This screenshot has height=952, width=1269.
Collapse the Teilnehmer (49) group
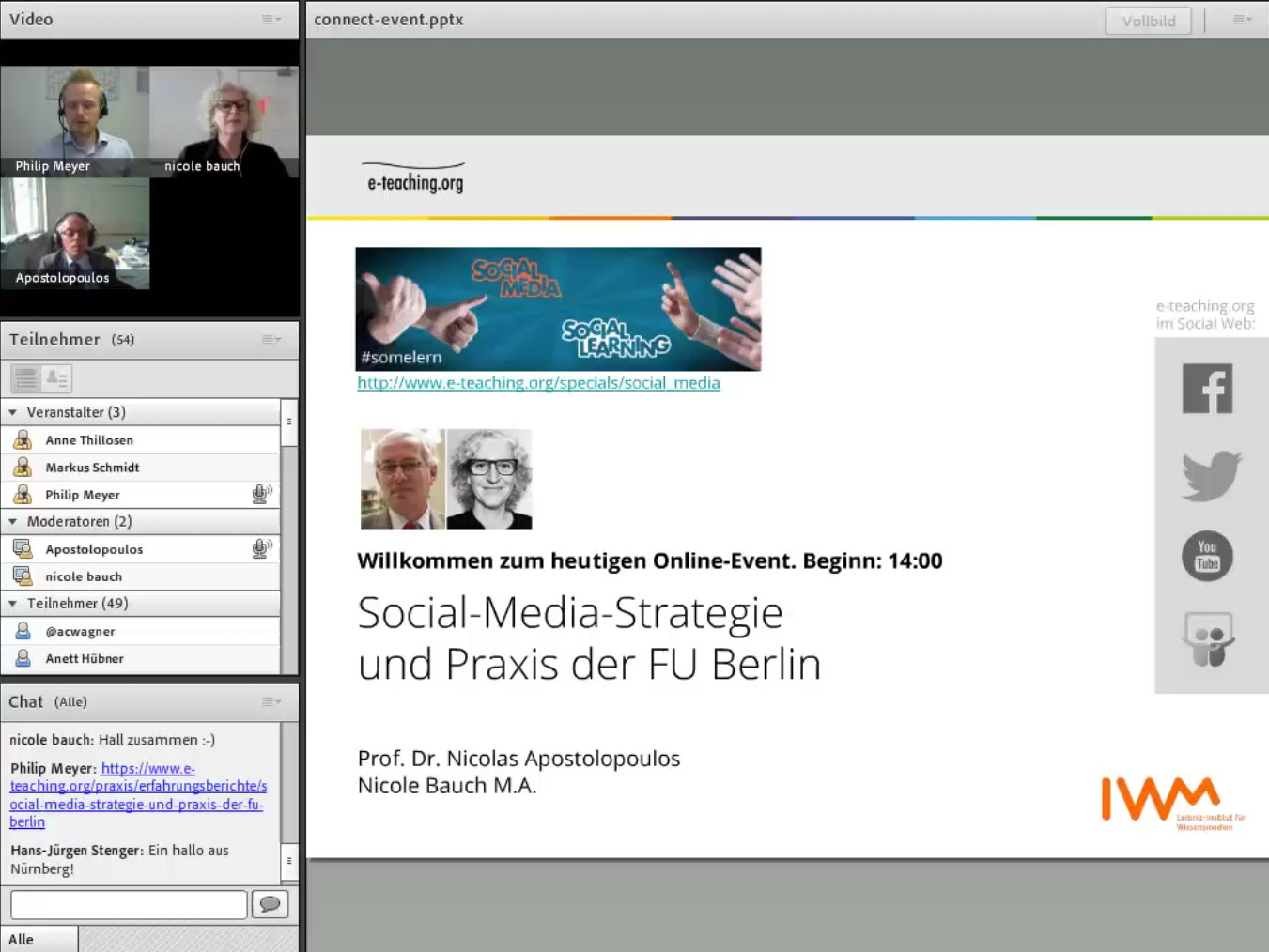[x=13, y=604]
